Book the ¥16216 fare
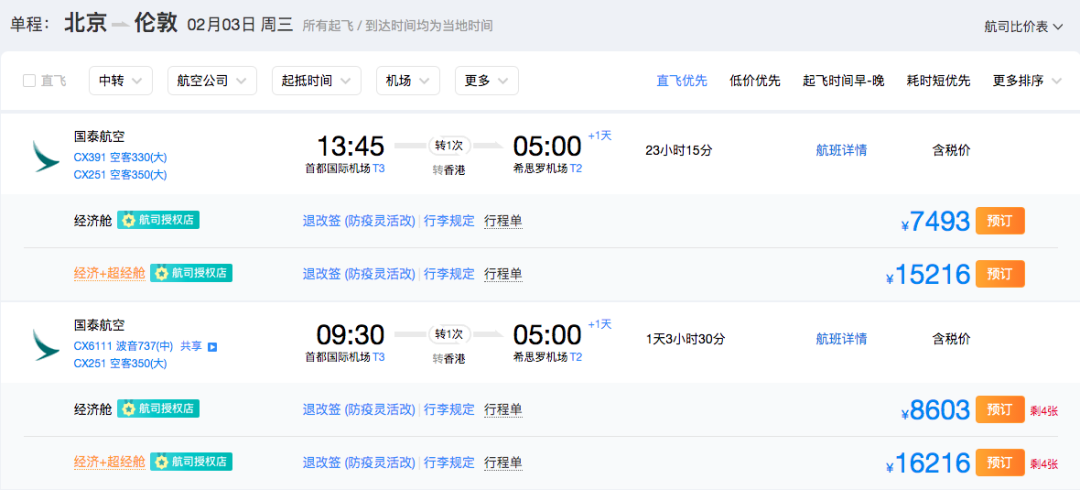Image resolution: width=1080 pixels, height=490 pixels. point(1000,462)
